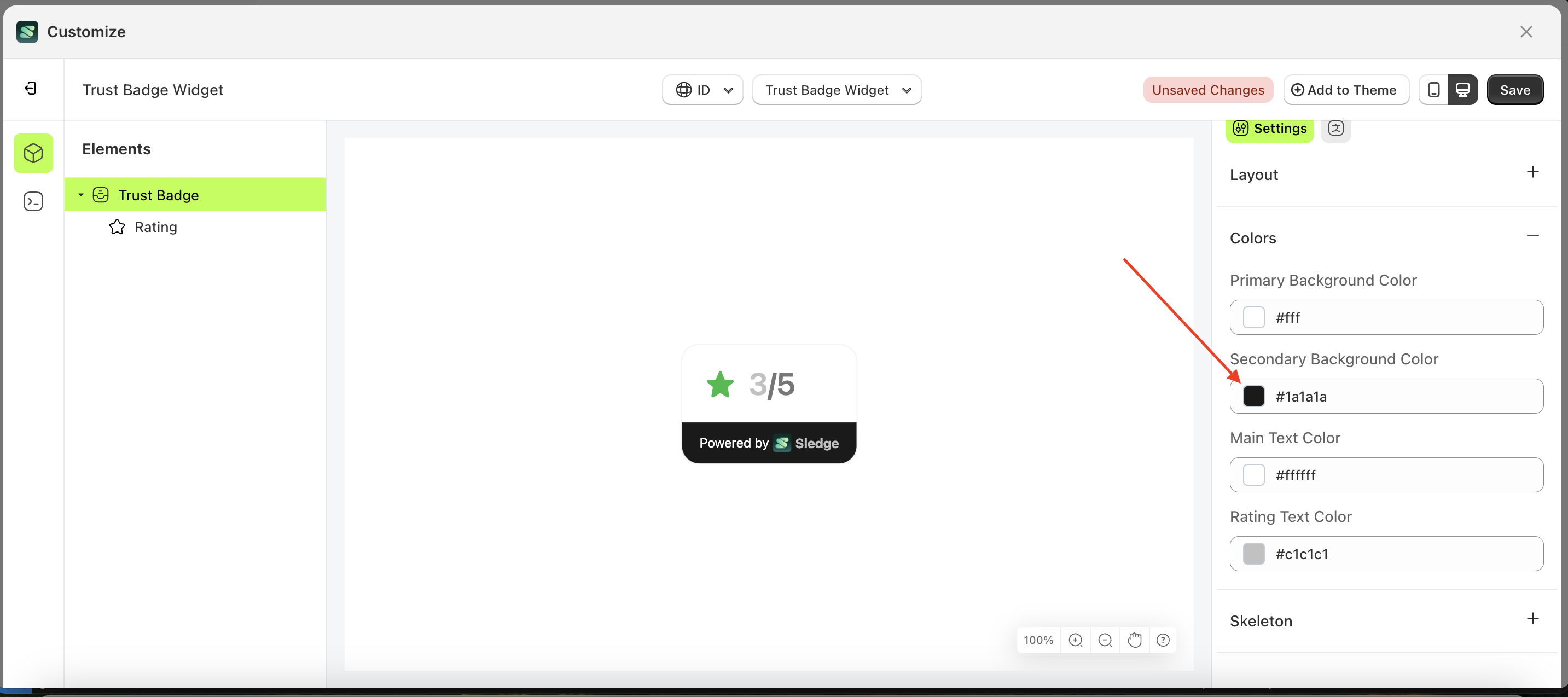Open the Trust Badge Widget selector dropdown

(837, 90)
